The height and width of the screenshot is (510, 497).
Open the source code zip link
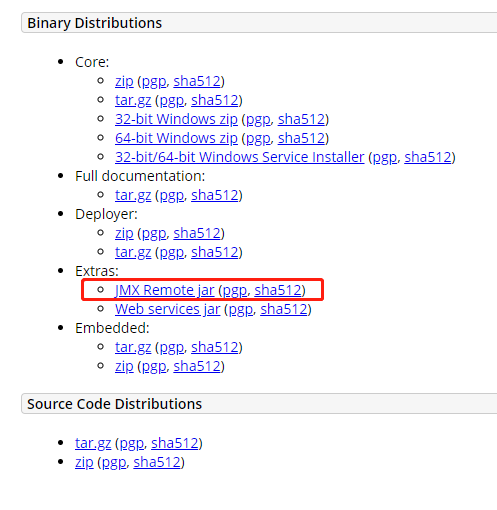[84, 462]
